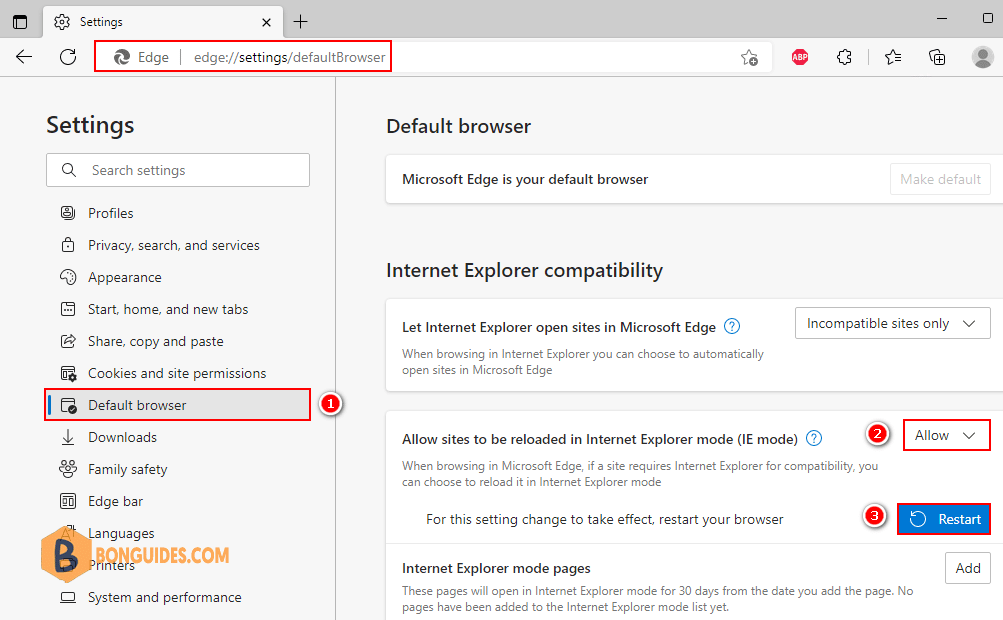The image size is (1003, 620).
Task: Click the Internet Explorer mode pages heading
Action: coord(496,568)
